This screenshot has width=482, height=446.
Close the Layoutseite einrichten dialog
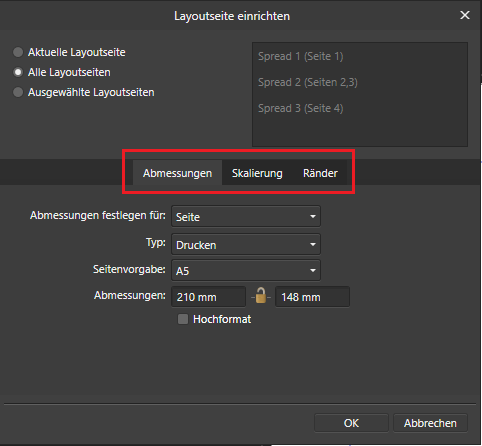(x=465, y=15)
